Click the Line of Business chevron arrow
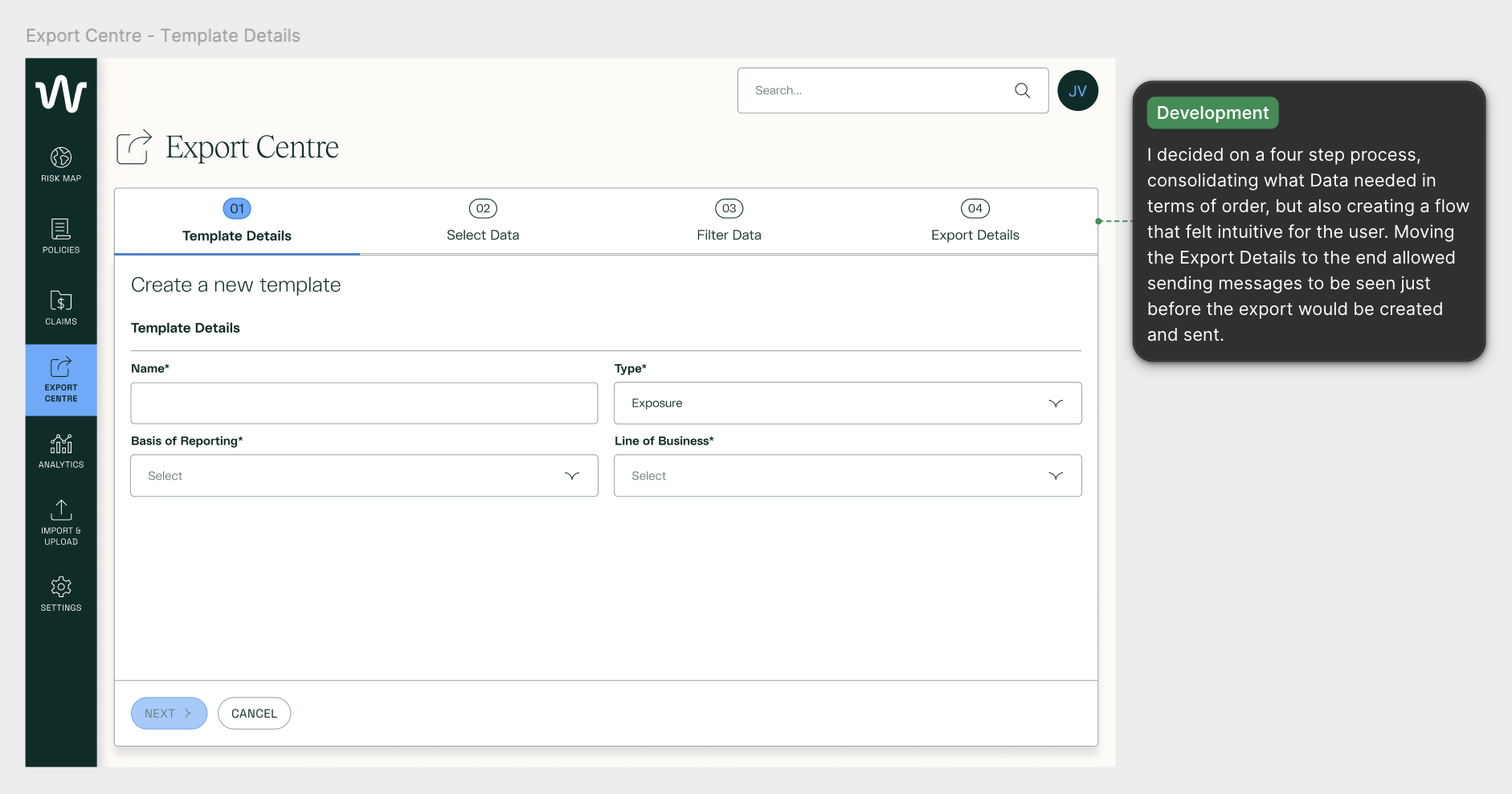 pos(1056,476)
